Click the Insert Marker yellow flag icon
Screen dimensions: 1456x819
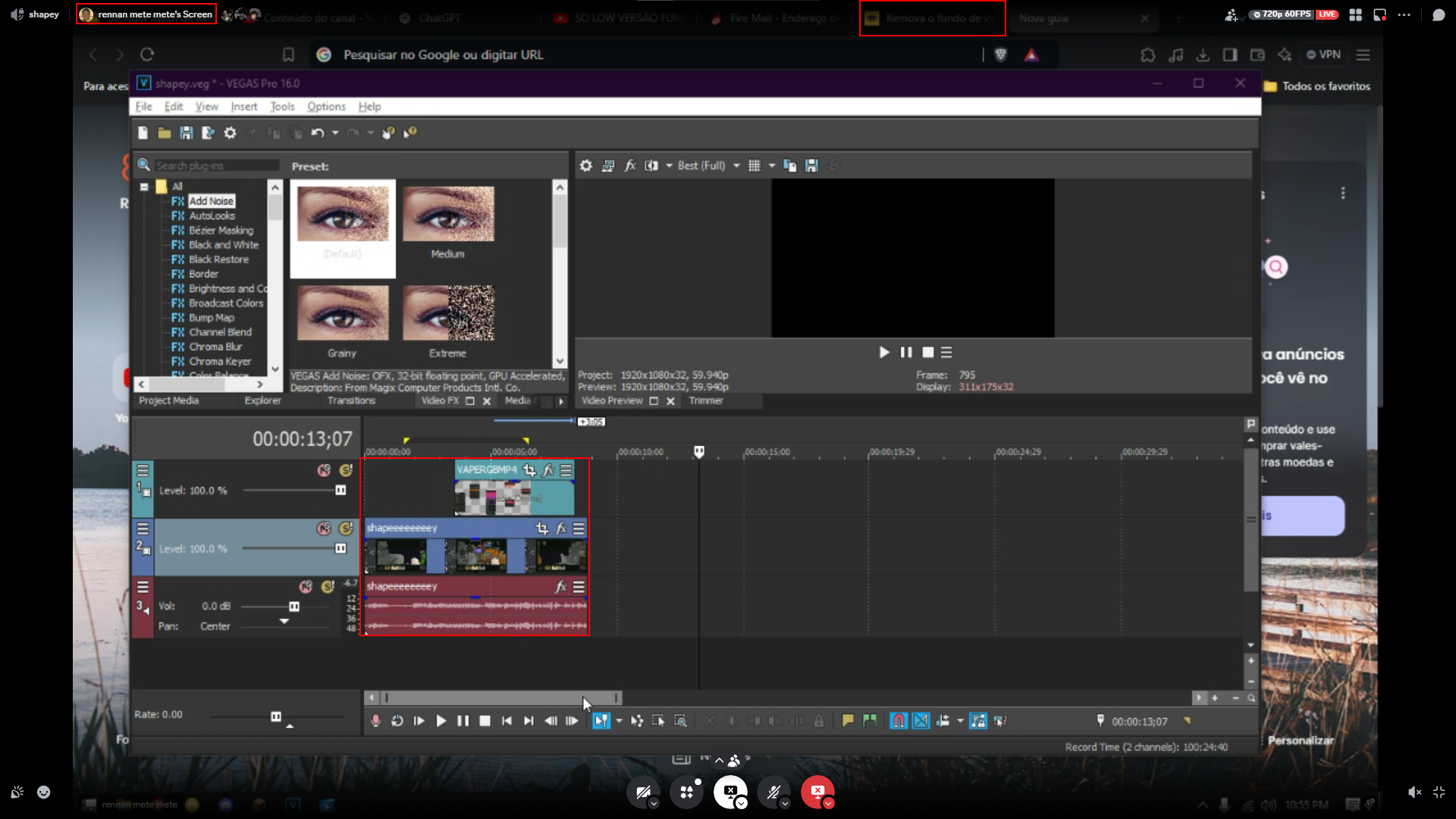pyautogui.click(x=848, y=721)
